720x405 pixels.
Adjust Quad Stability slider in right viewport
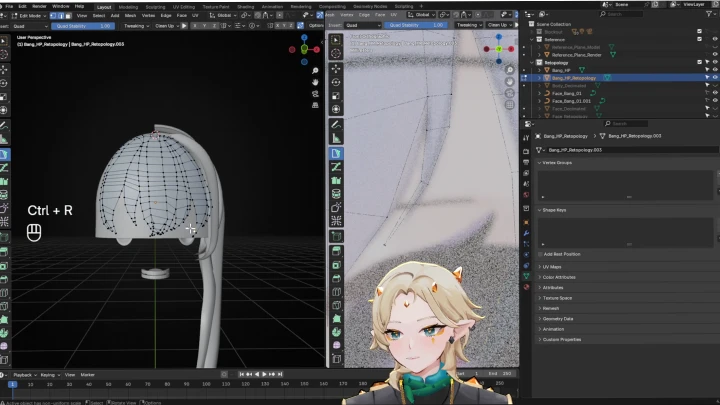coord(416,25)
